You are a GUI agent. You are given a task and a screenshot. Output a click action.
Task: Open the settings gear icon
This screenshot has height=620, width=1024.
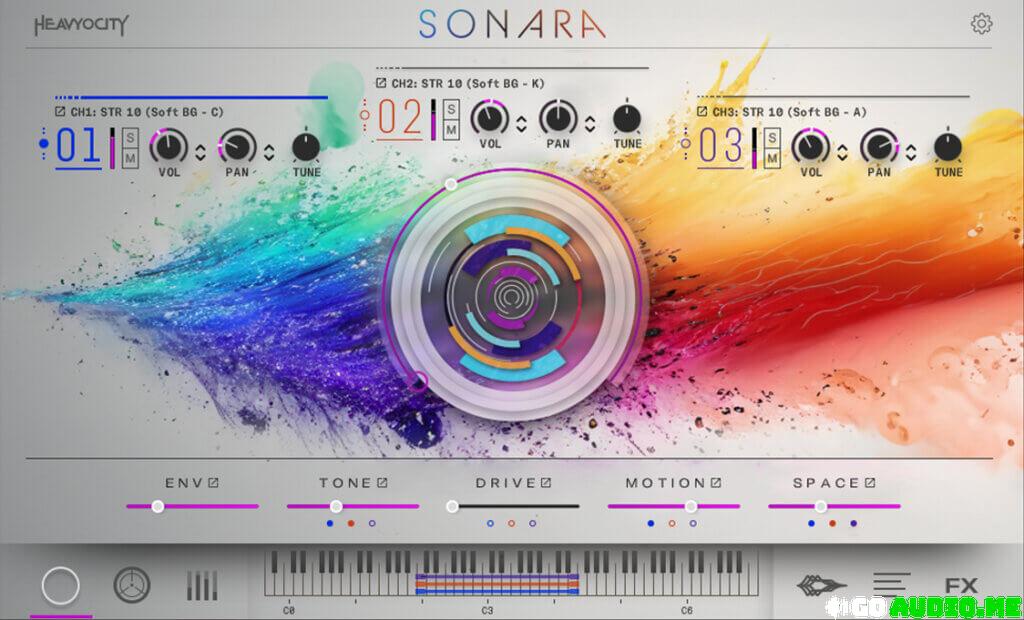[982, 24]
